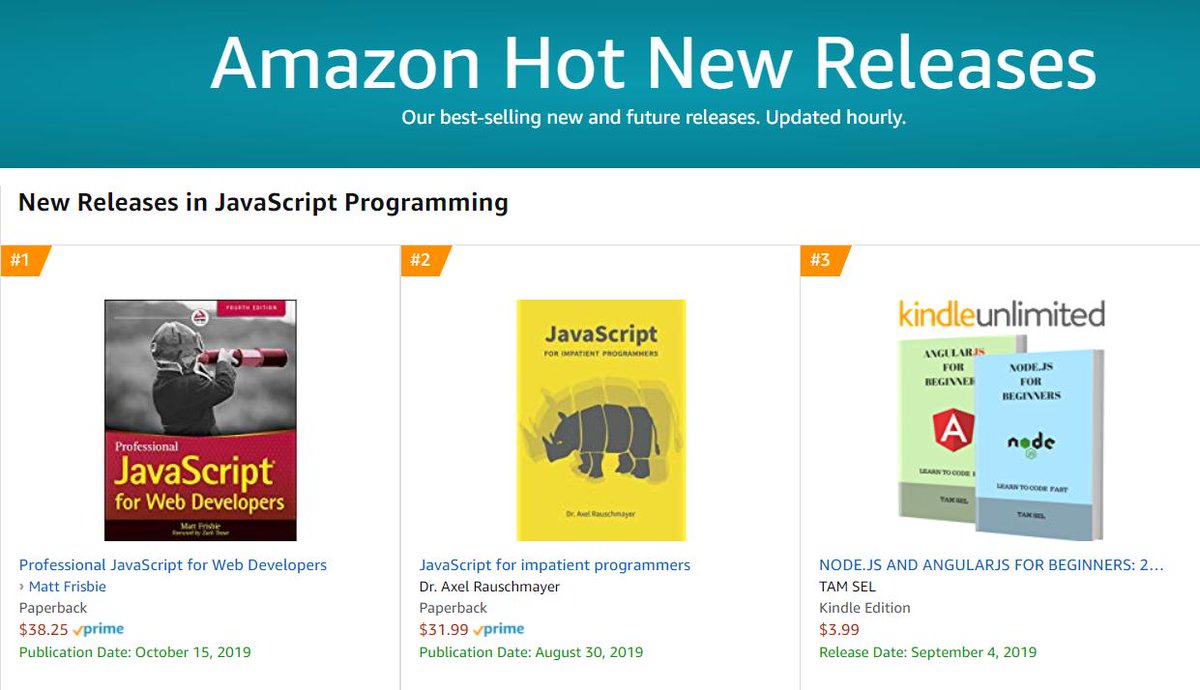Viewport: 1200px width, 690px height.
Task: Open the NODE.JS AND ANGULARJS FOR BEGINNERS link
Action: (991, 565)
